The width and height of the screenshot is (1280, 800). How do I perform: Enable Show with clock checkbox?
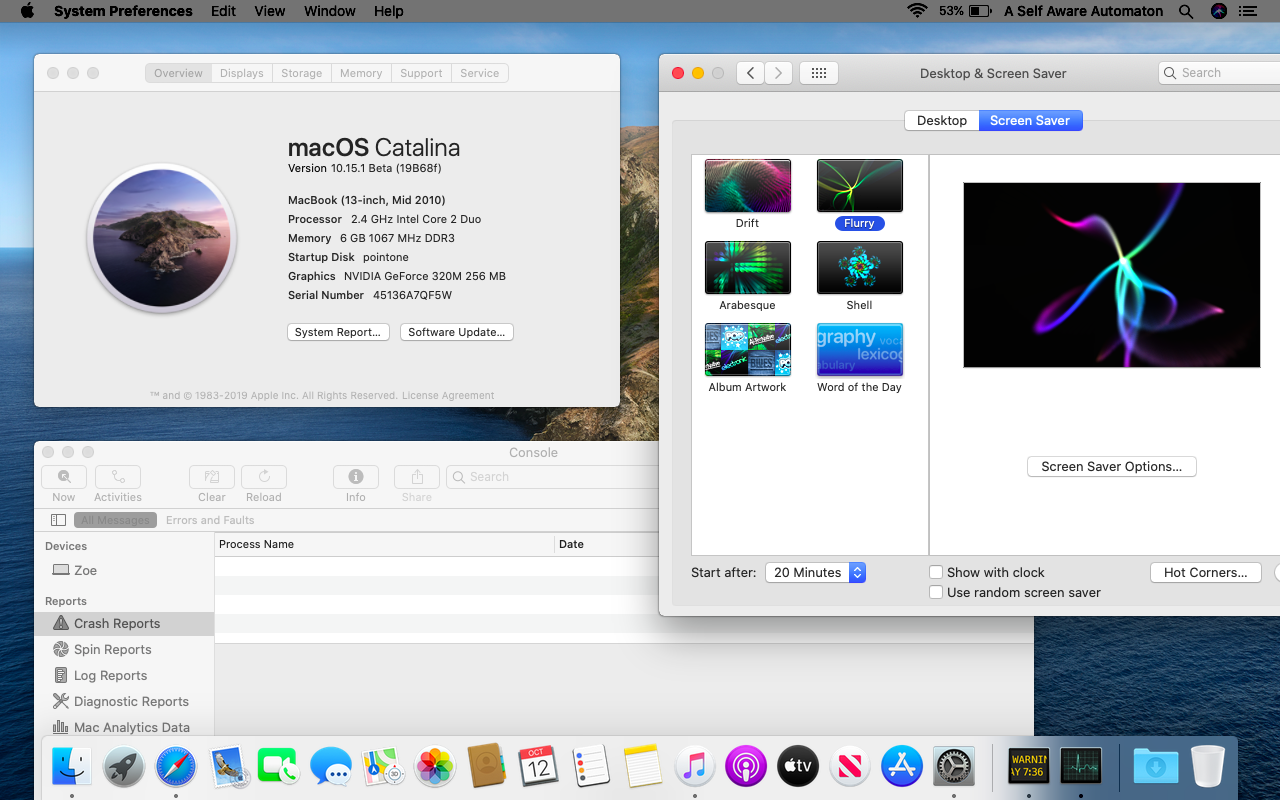click(x=936, y=572)
